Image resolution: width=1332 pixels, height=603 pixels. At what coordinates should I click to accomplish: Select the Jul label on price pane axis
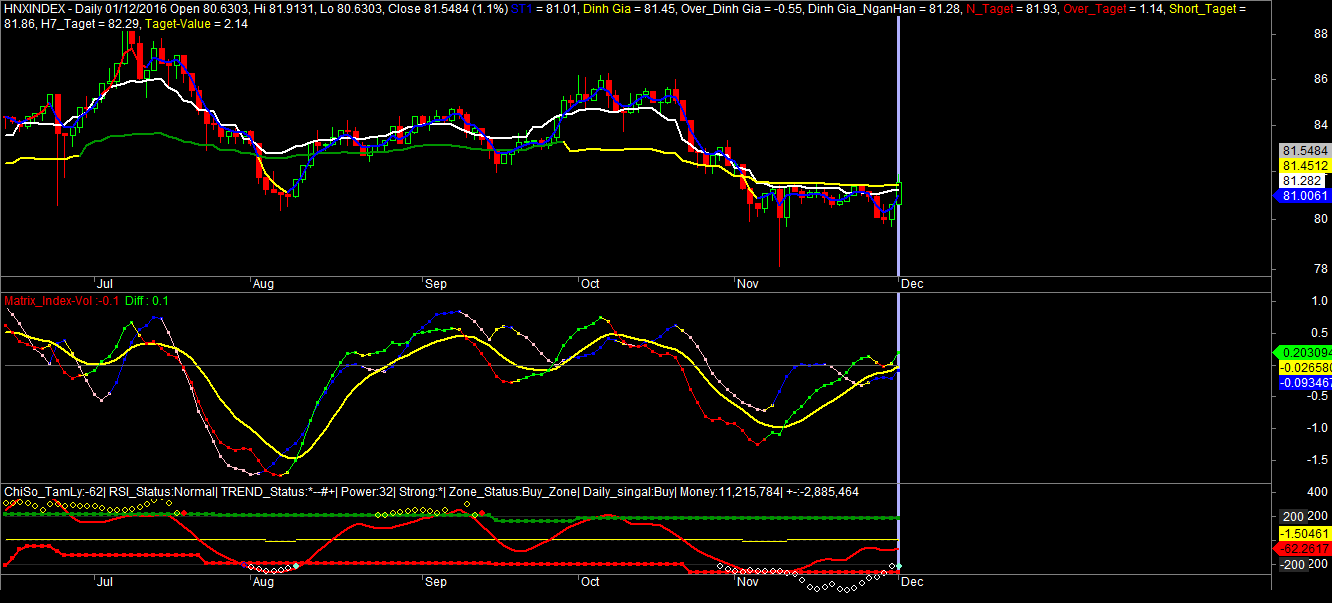click(104, 284)
